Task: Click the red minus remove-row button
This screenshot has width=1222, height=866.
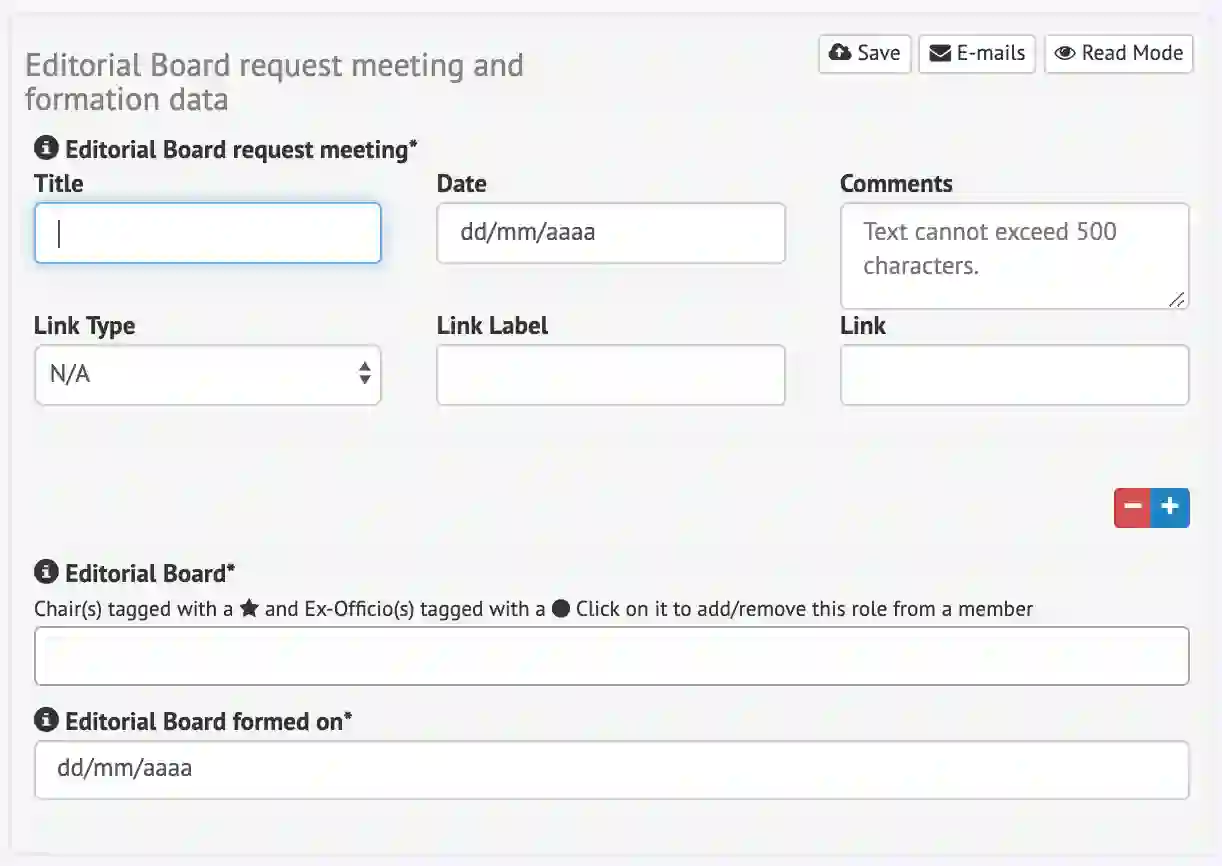Action: pos(1132,508)
